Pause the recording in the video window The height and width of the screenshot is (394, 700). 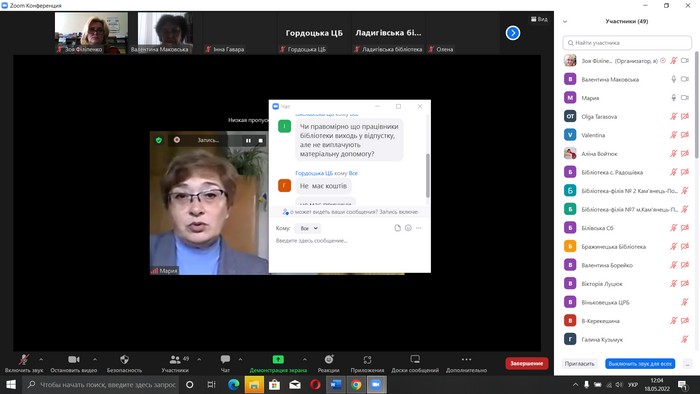pos(248,141)
